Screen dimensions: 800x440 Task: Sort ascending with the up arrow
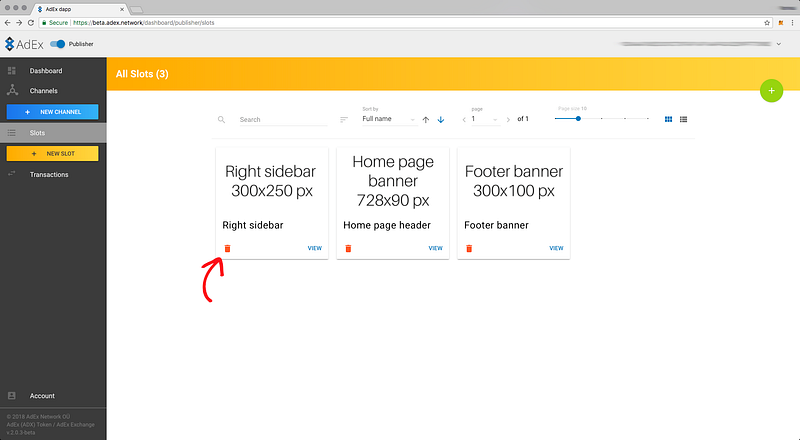pyautogui.click(x=426, y=119)
